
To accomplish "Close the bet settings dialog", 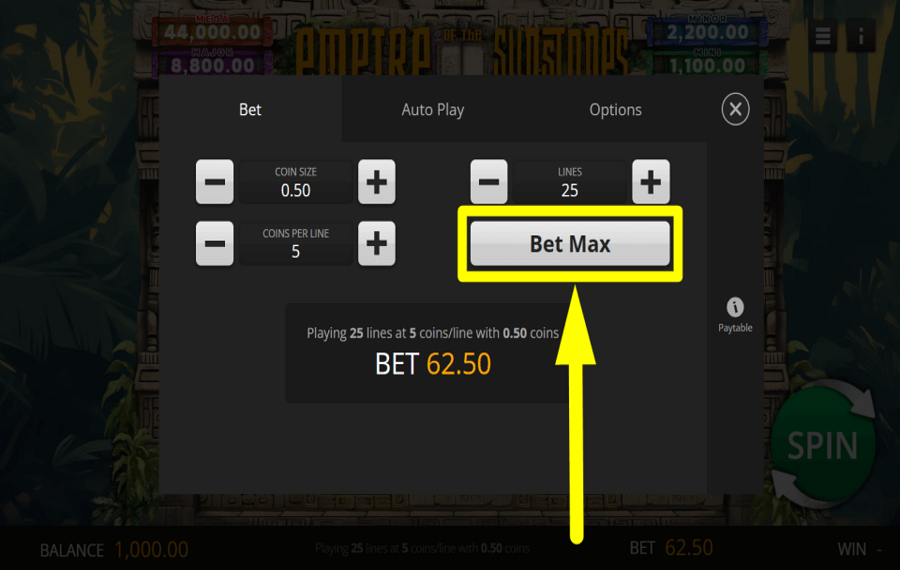I will [735, 109].
